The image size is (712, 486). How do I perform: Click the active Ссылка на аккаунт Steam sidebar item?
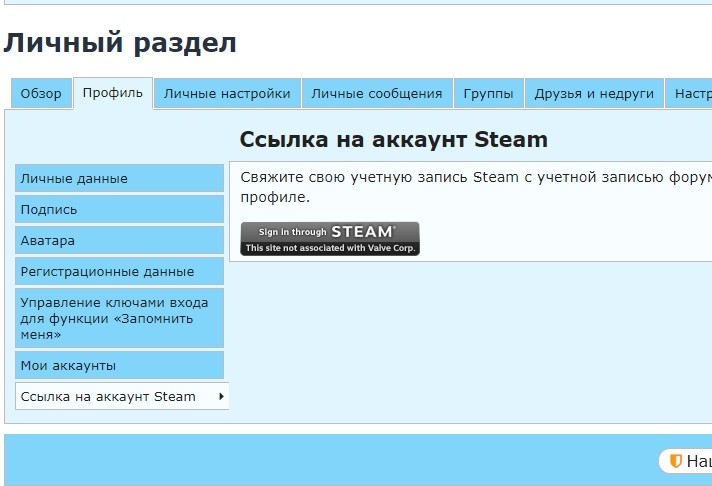coord(108,397)
